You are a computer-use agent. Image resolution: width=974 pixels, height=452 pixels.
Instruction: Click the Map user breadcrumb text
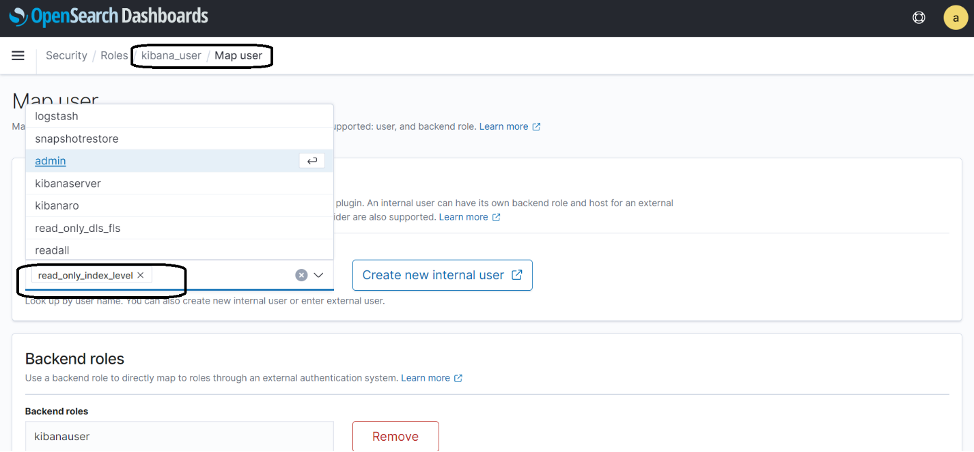click(x=239, y=55)
